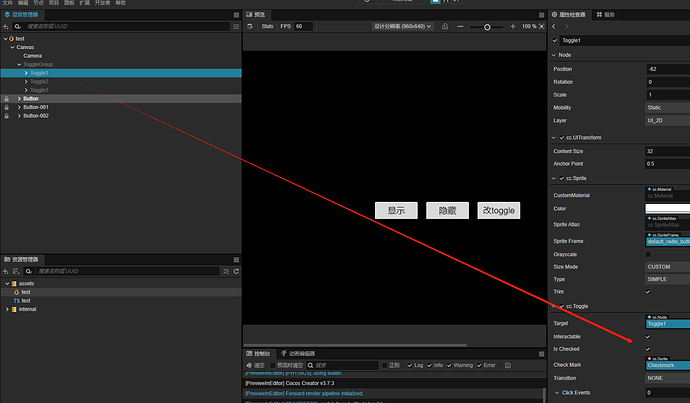Viewport: 690px width, 403px height.
Task: Toggle the Toggle1 node active checkbox
Action: pos(555,40)
